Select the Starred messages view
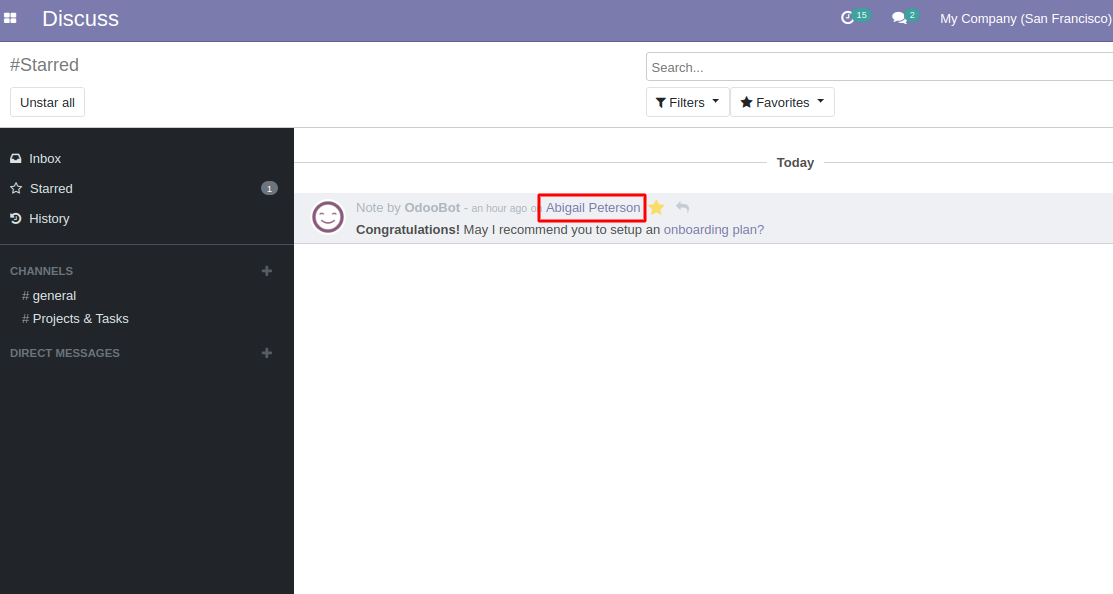The image size is (1113, 594). [51, 188]
